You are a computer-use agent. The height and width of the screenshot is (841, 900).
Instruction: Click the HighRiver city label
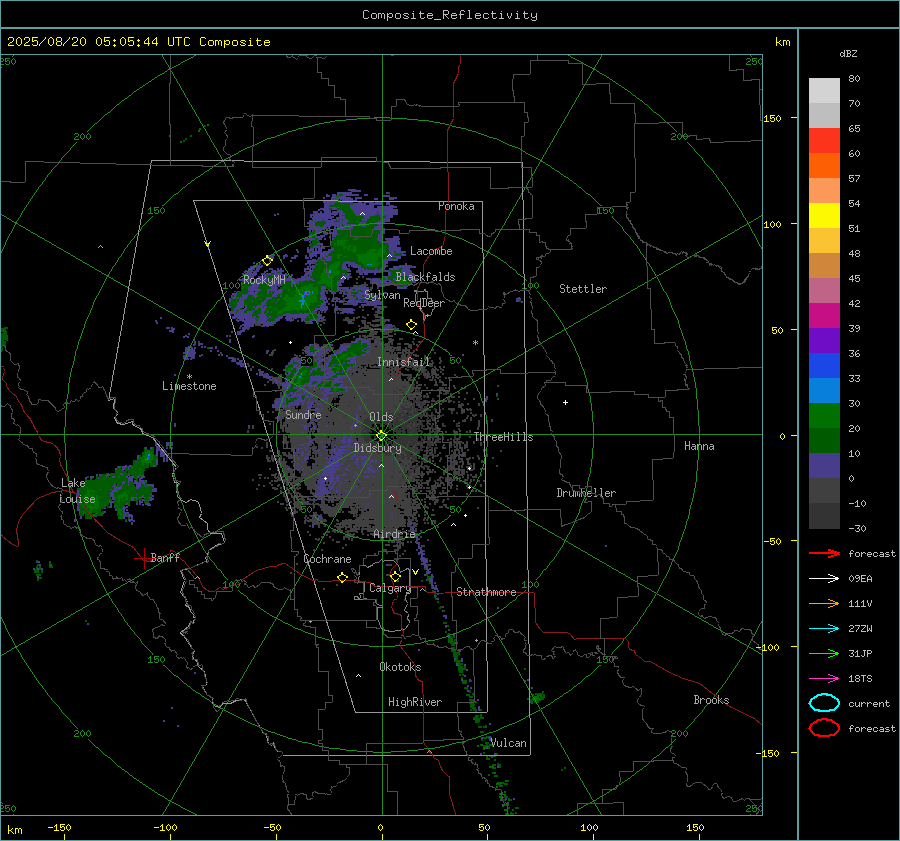click(x=415, y=702)
